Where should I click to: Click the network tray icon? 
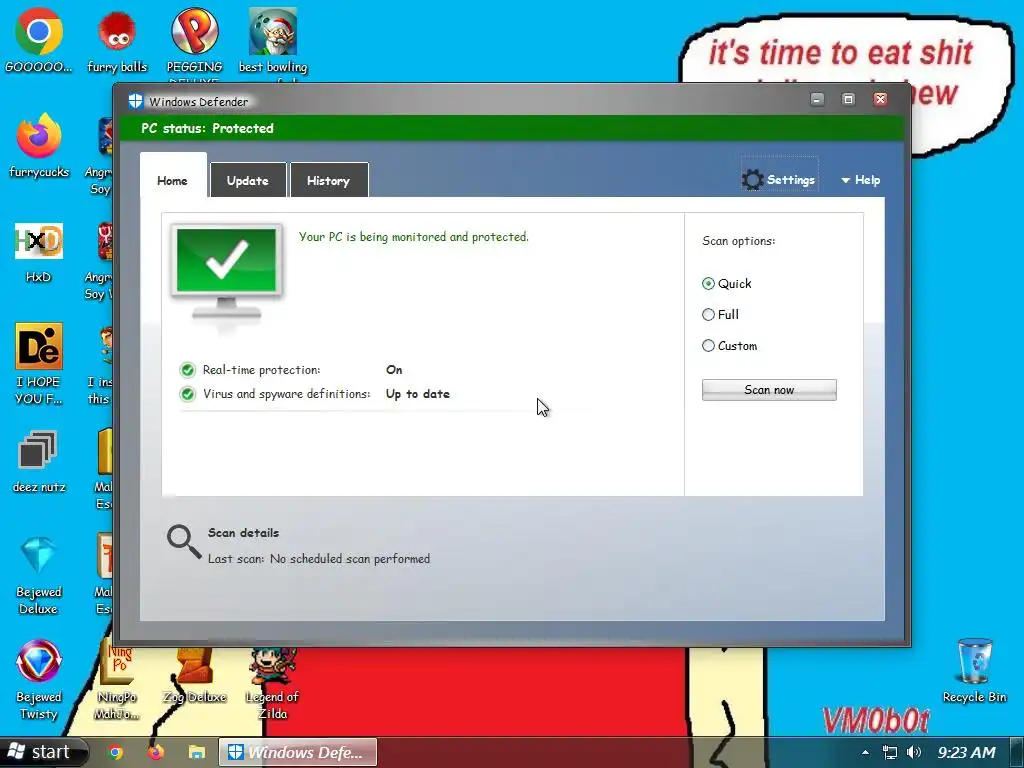889,752
